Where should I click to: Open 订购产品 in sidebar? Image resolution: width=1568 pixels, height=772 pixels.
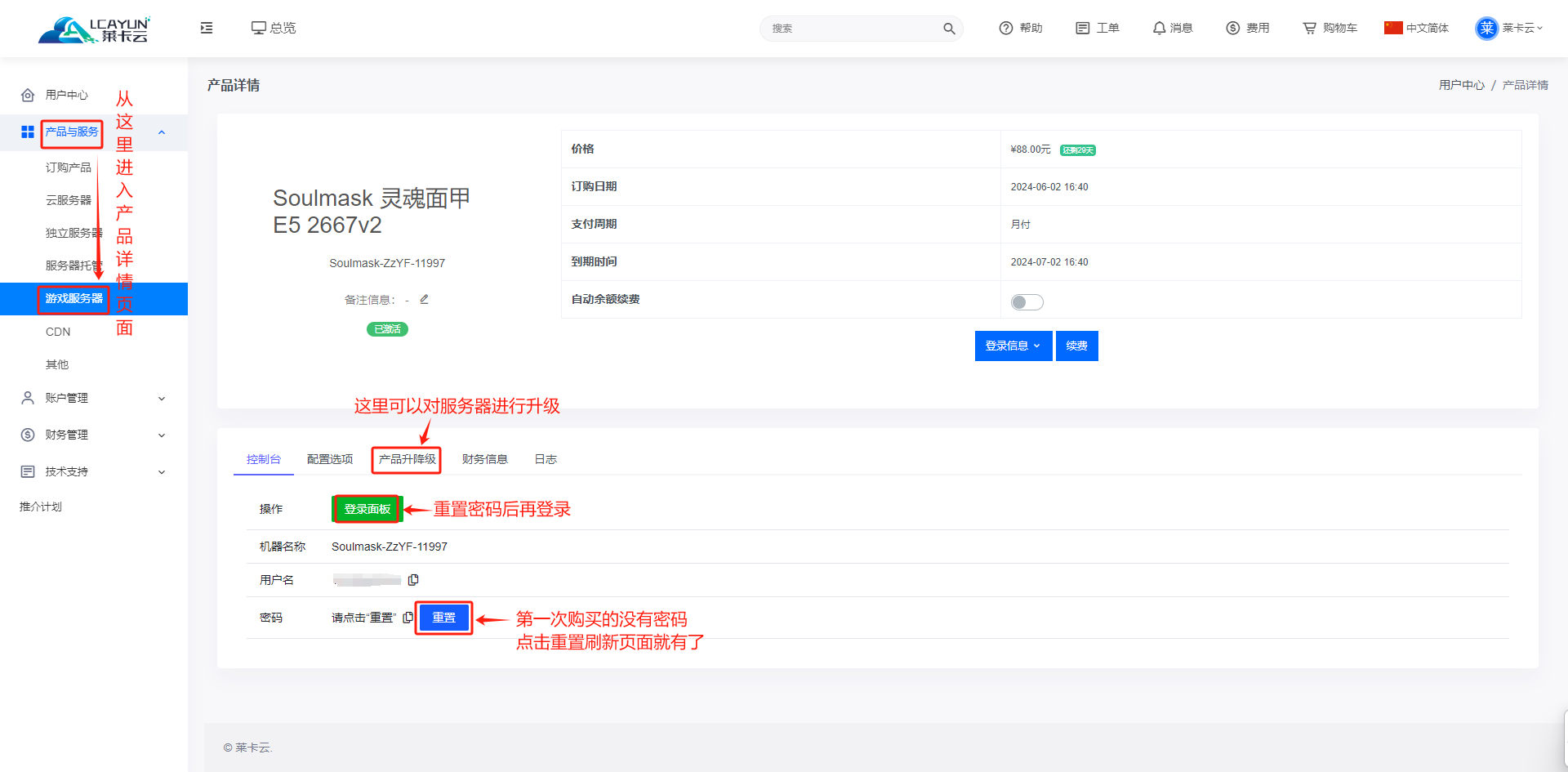click(x=69, y=167)
